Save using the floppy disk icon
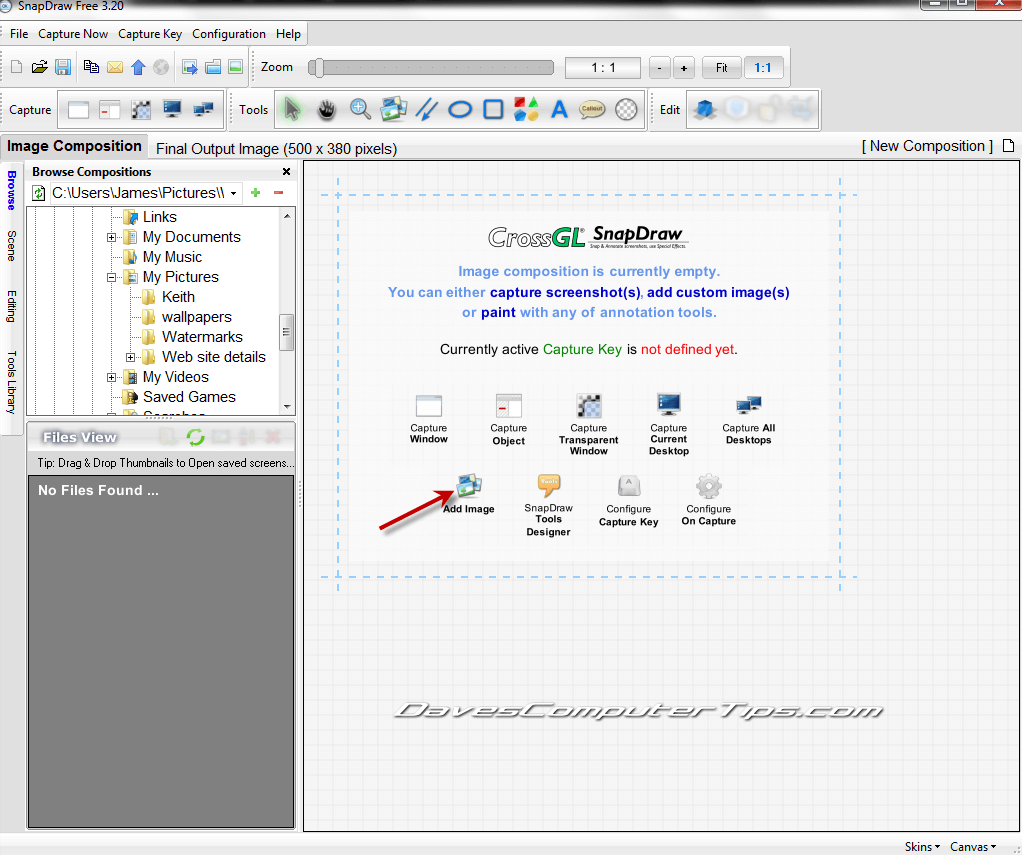Image resolution: width=1022 pixels, height=855 pixels. pyautogui.click(x=63, y=67)
